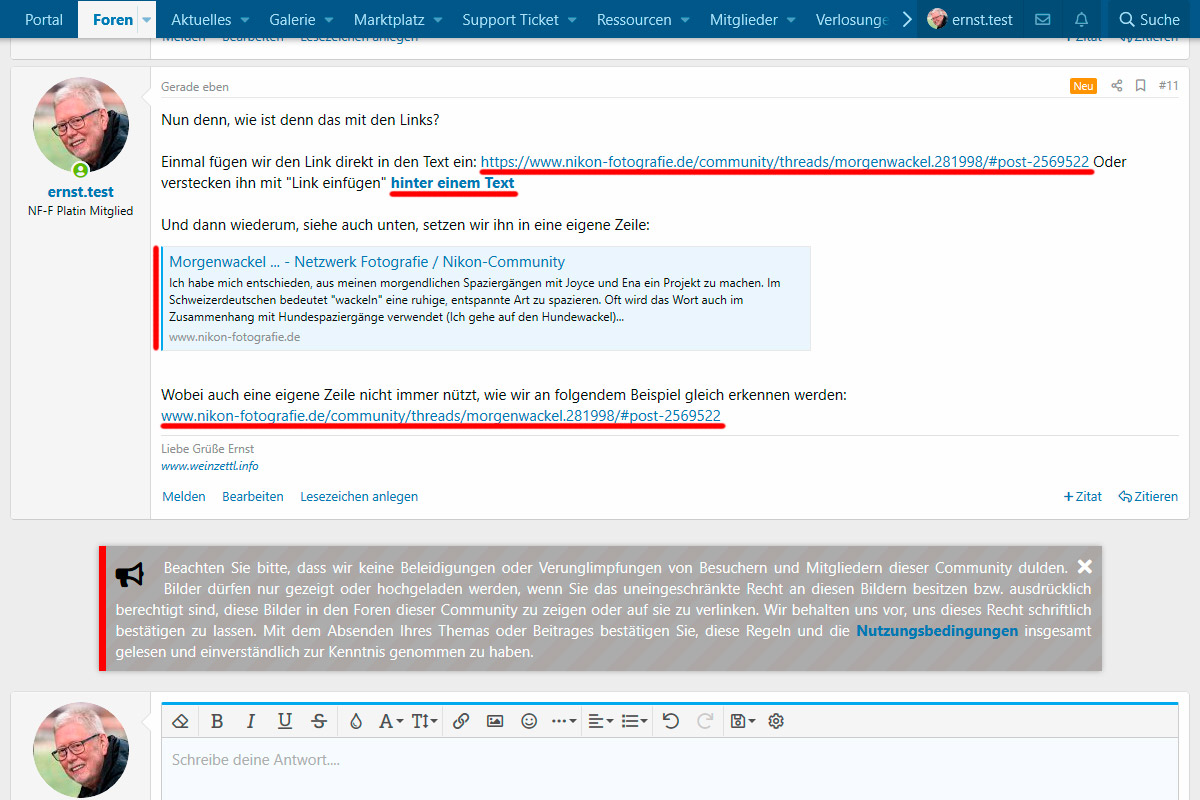Open the font size dropdown
Viewport: 1200px width, 800px height.
tap(424, 721)
